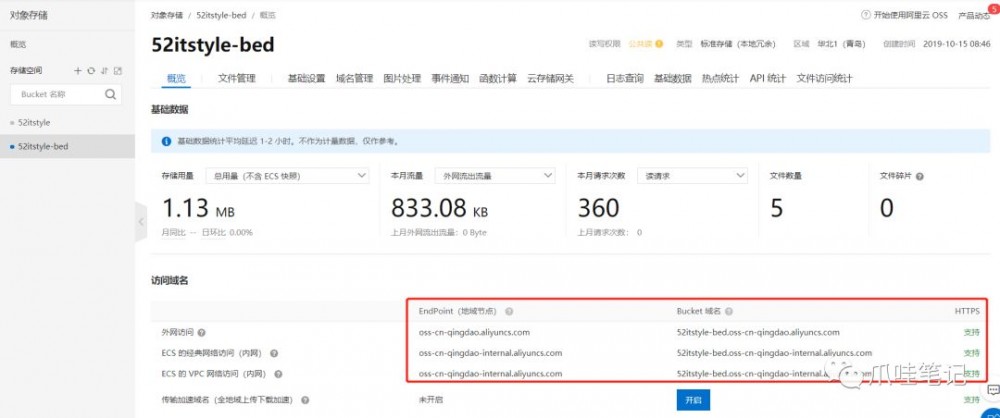Refresh the 存储空间 bucket list
This screenshot has height=418, width=1000.
91,71
